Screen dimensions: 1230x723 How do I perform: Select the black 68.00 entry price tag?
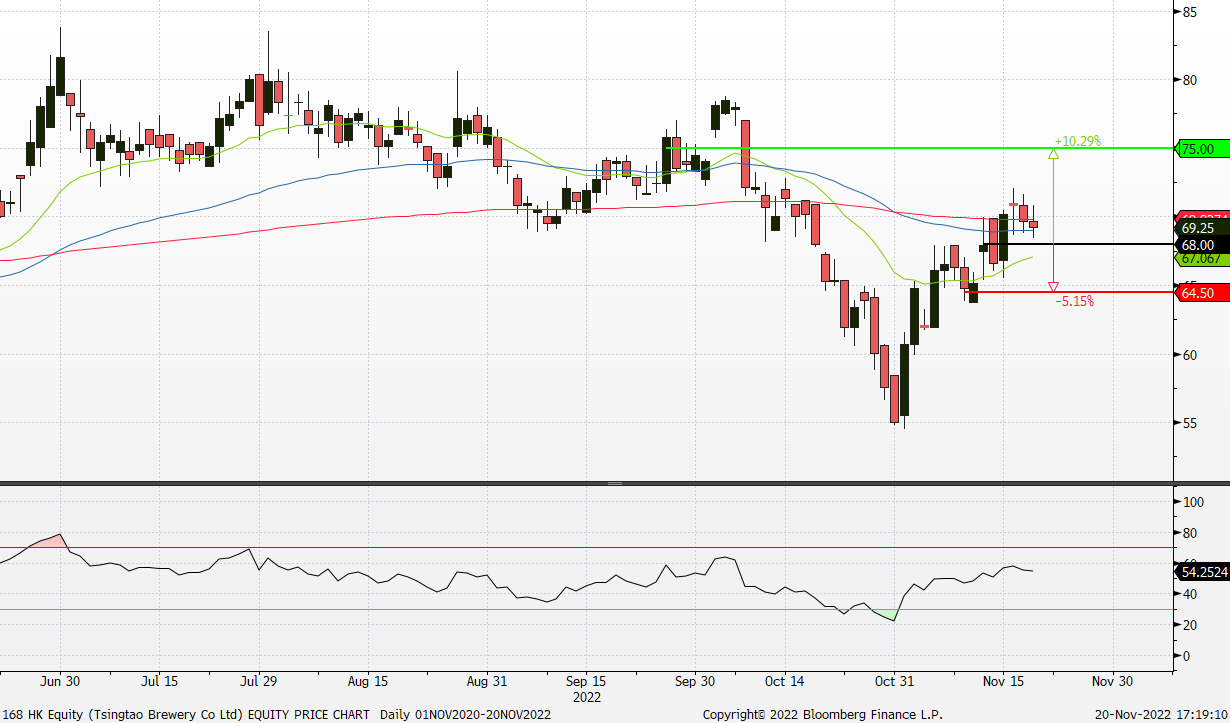click(x=1204, y=245)
